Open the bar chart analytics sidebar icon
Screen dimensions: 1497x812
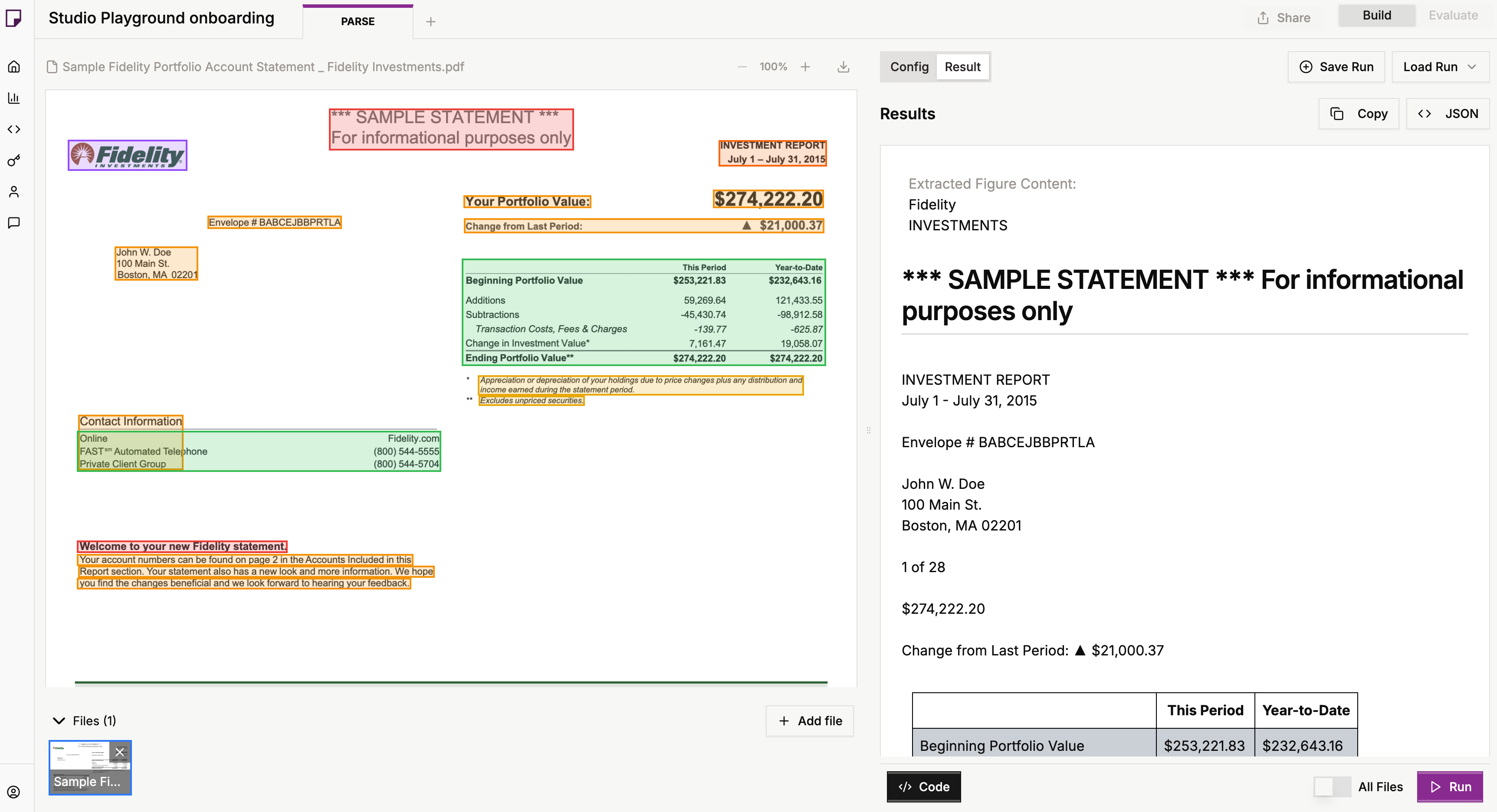[x=14, y=98]
